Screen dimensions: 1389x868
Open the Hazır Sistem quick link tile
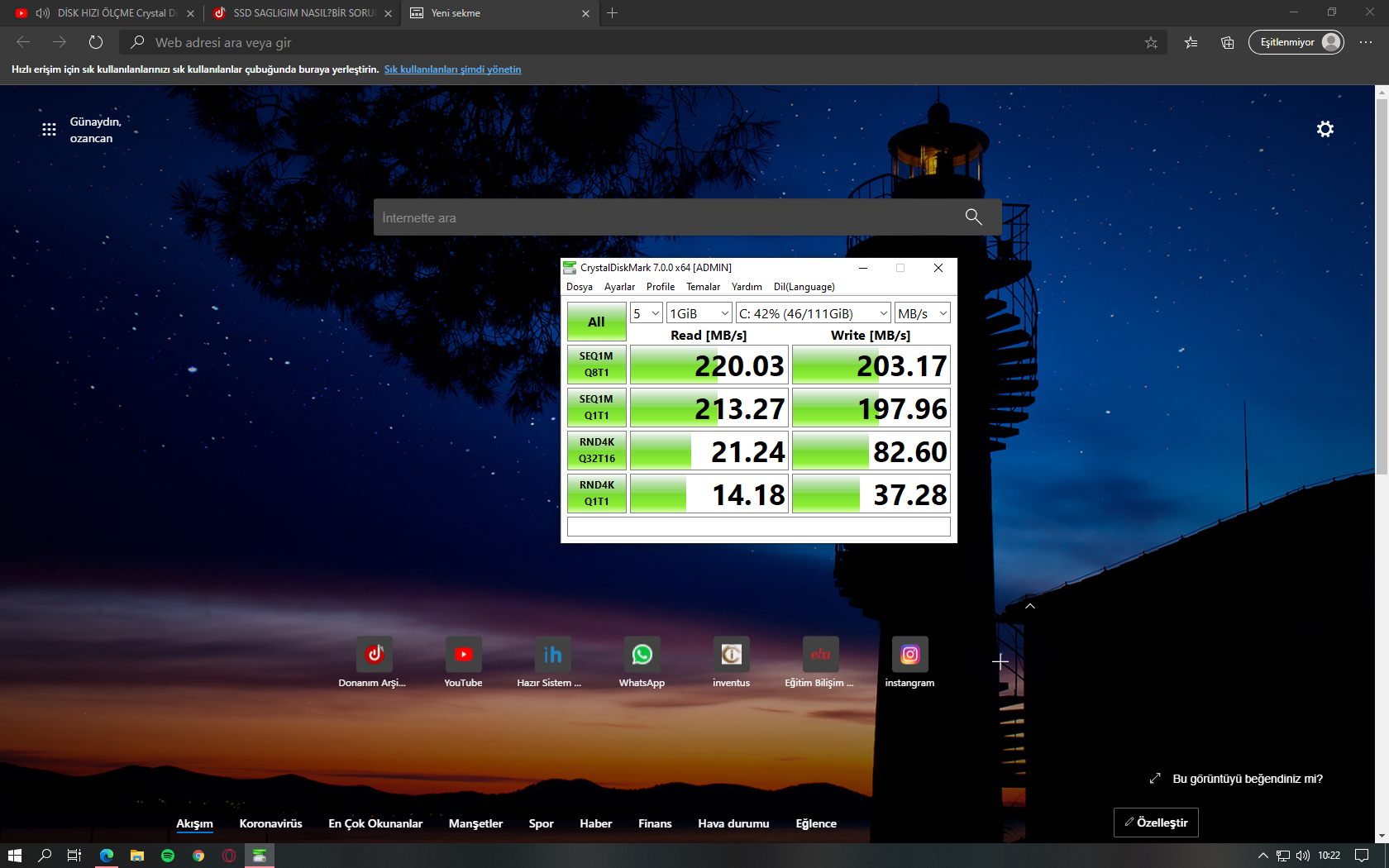tap(552, 655)
